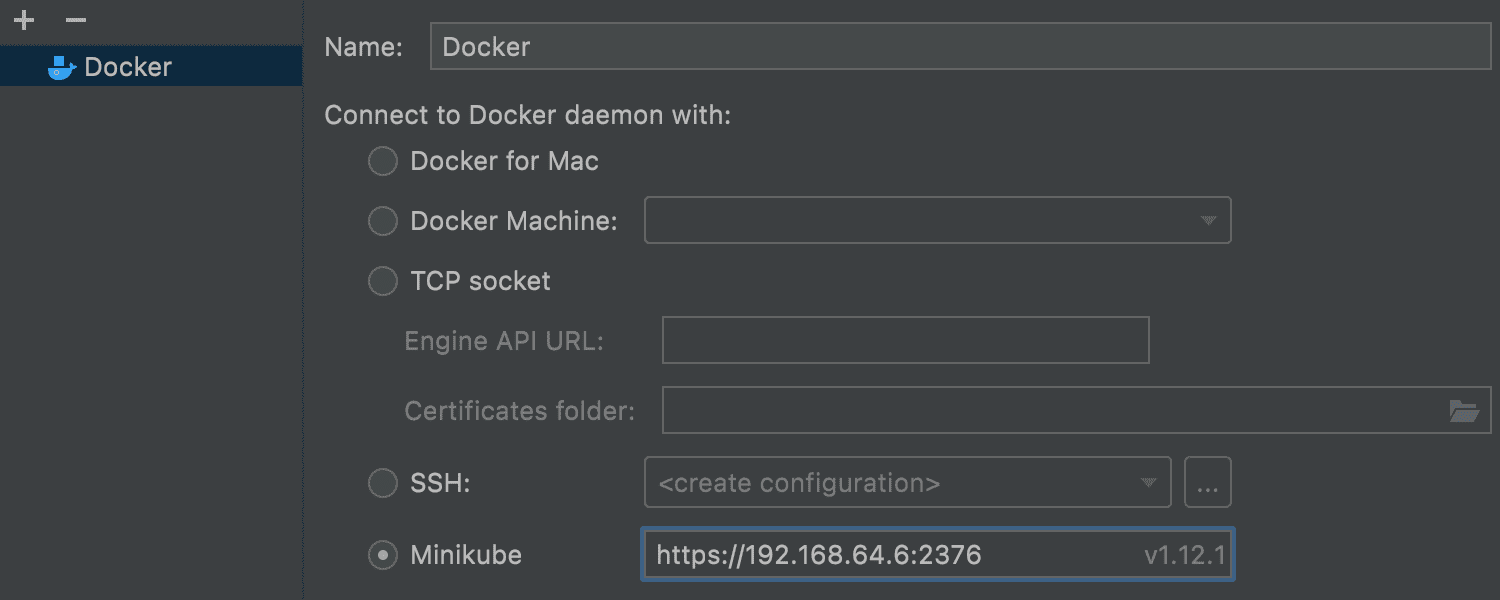The height and width of the screenshot is (600, 1500).
Task: Select the Docker Machine radio button
Action: pos(383,221)
